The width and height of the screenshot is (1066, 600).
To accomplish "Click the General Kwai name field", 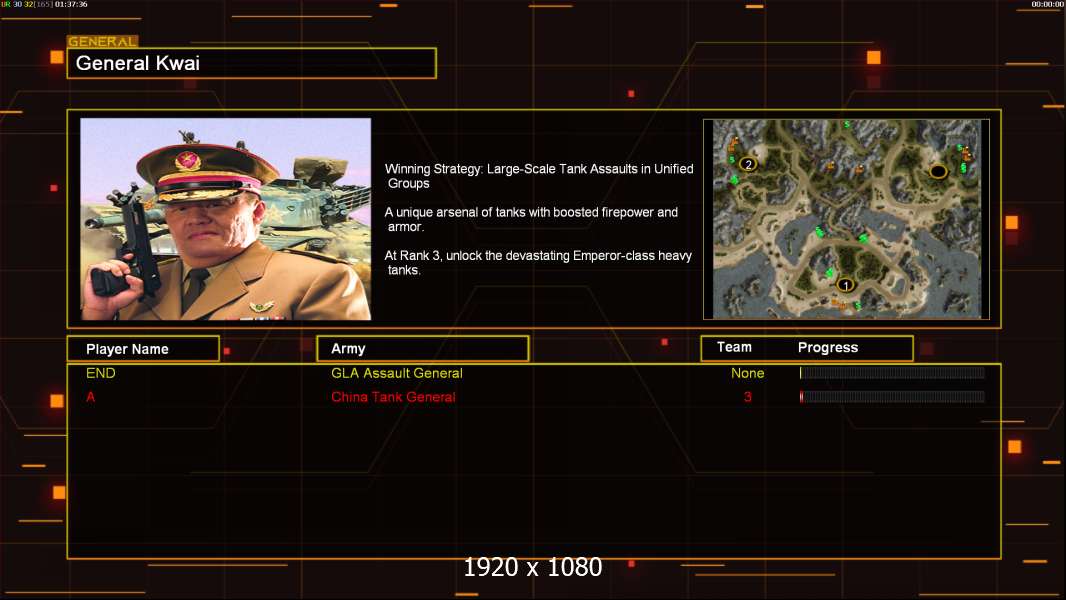I will pyautogui.click(x=252, y=63).
